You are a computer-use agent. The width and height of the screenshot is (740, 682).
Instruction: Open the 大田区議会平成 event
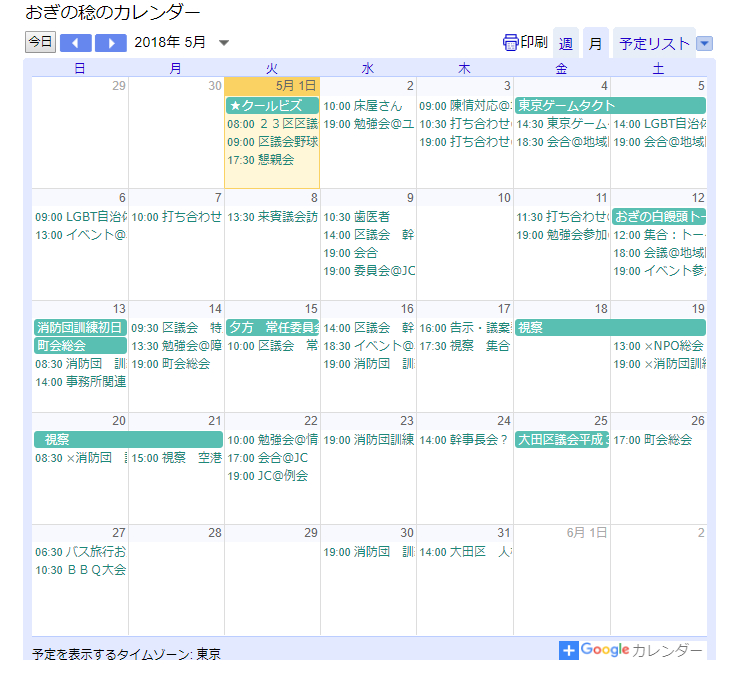[561, 439]
